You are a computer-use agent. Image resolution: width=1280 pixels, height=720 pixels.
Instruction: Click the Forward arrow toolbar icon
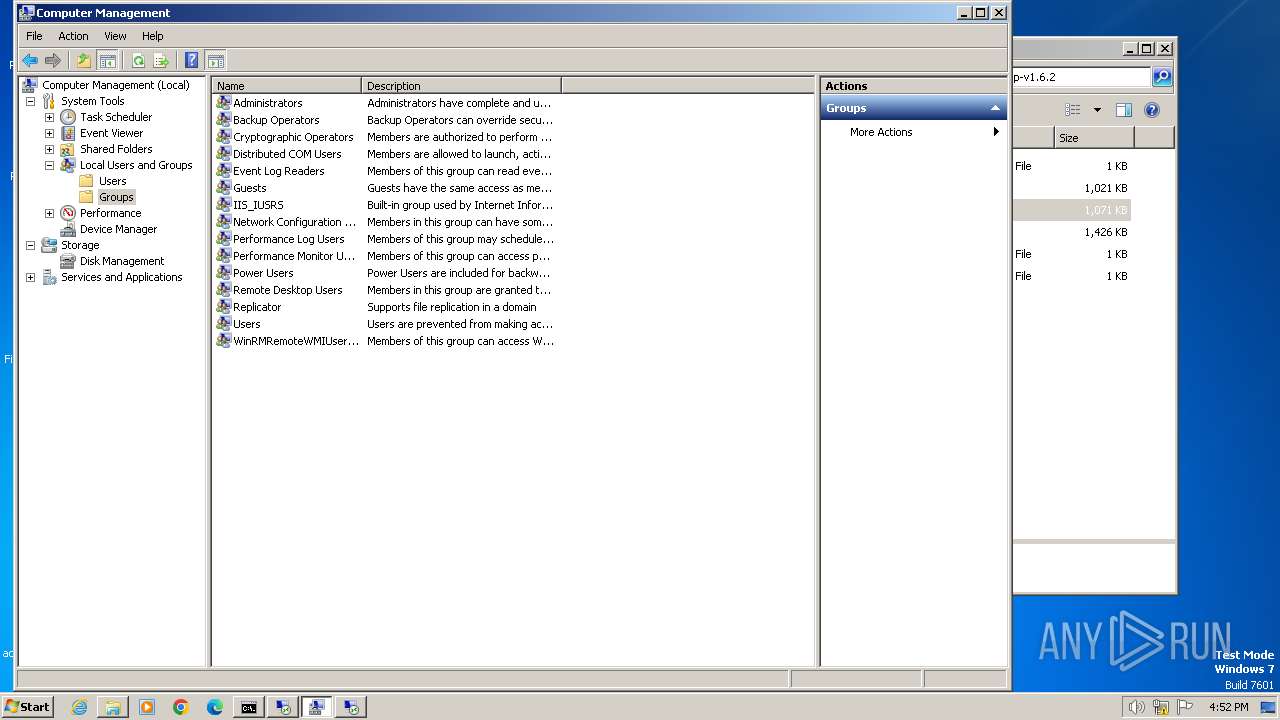coord(53,60)
